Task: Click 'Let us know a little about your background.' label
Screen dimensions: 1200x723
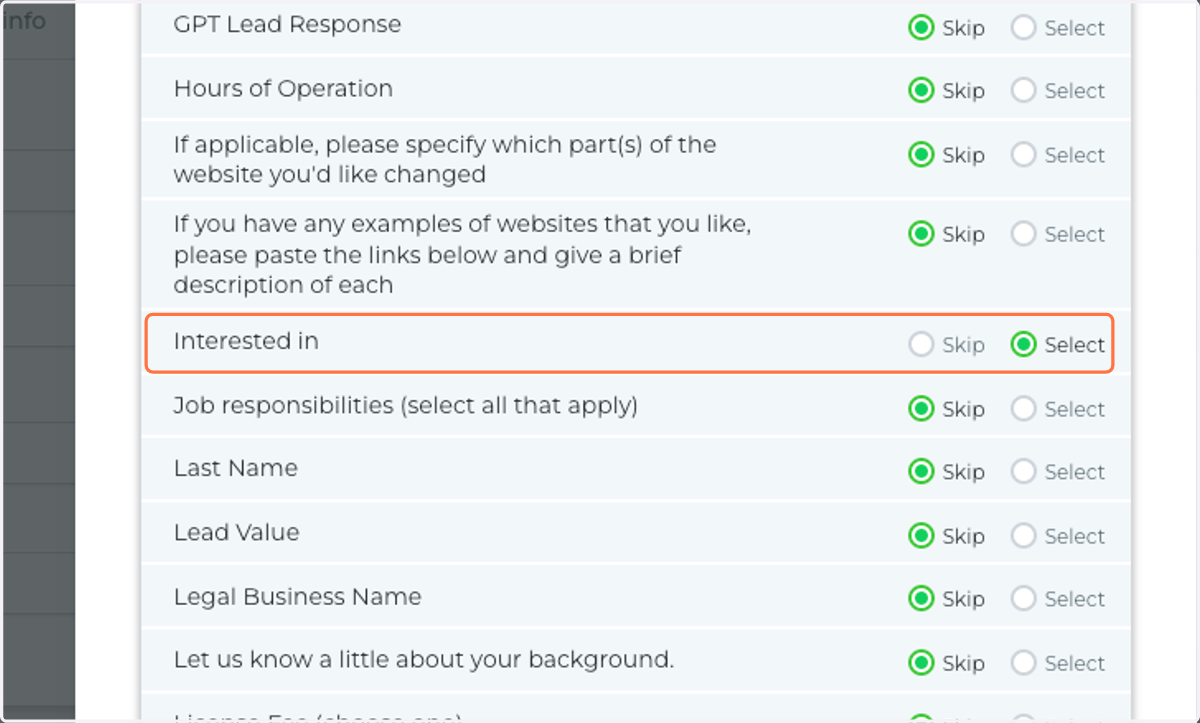Action: coord(423,660)
